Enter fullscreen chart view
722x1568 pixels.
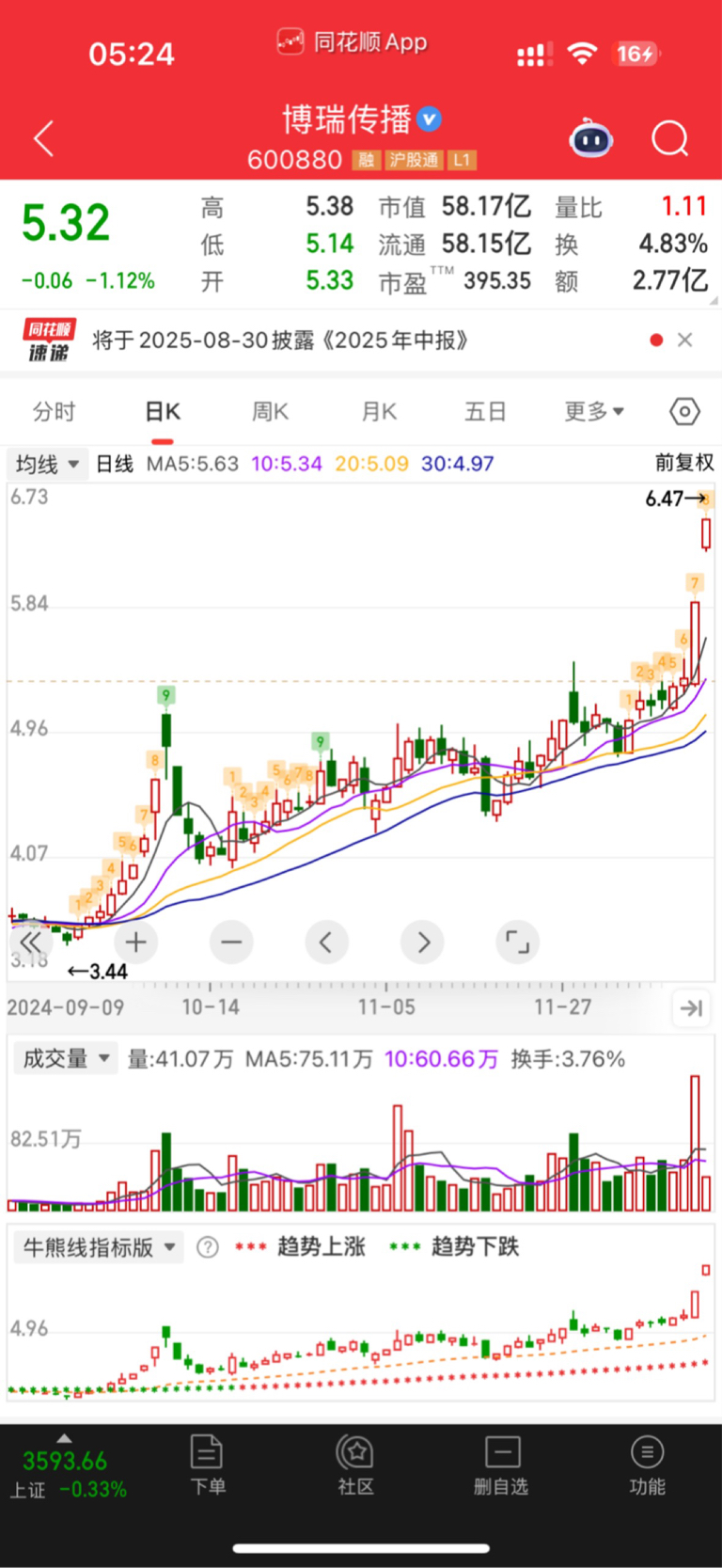(x=517, y=942)
